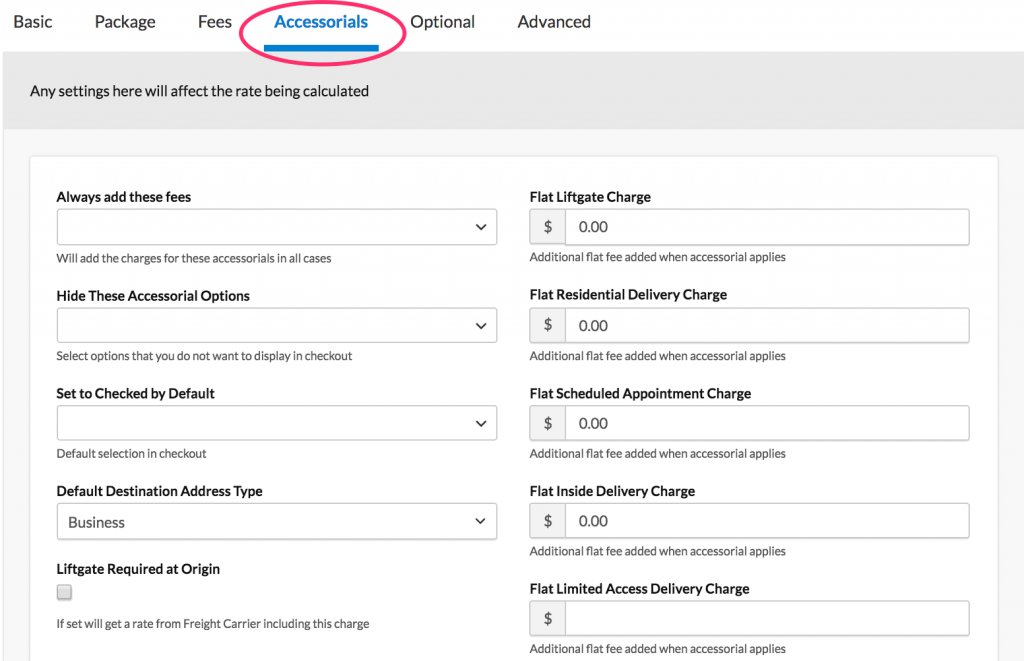Click dollar sign beside Flat Inside Delivery Charge
Image resolution: width=1024 pixels, height=661 pixels.
tap(548, 521)
